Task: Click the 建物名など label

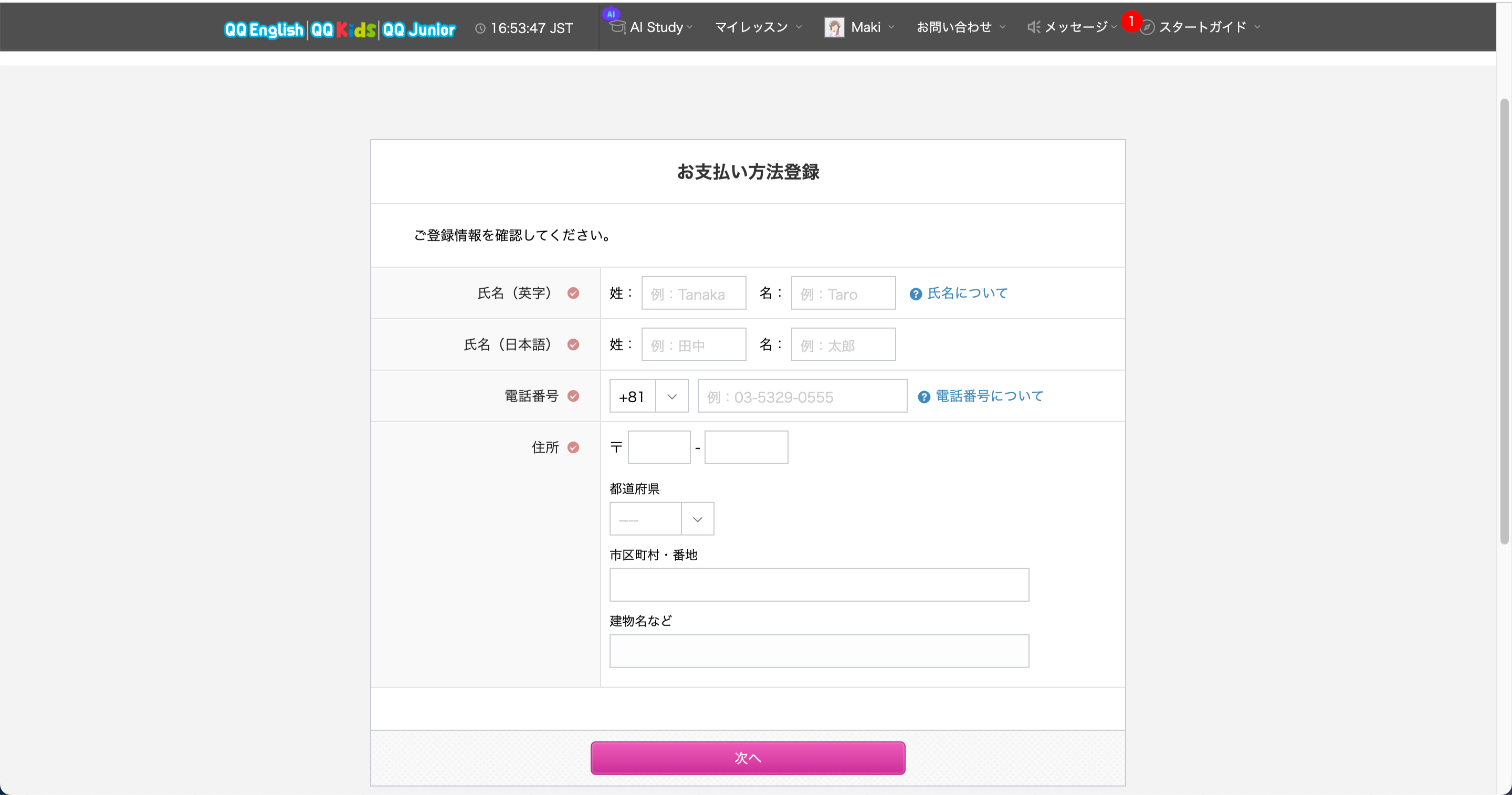Action: 640,621
